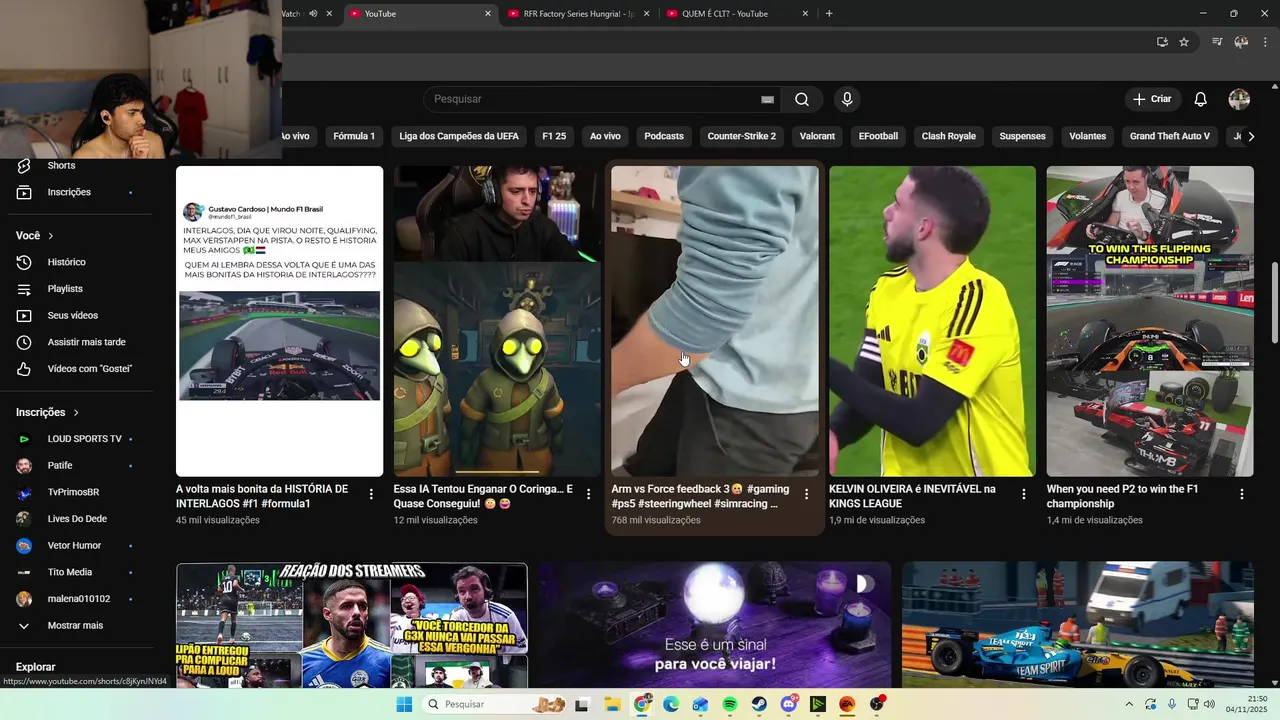The image size is (1280, 720).
Task: Open the on-screen keyboard in search box
Action: pyautogui.click(x=767, y=99)
